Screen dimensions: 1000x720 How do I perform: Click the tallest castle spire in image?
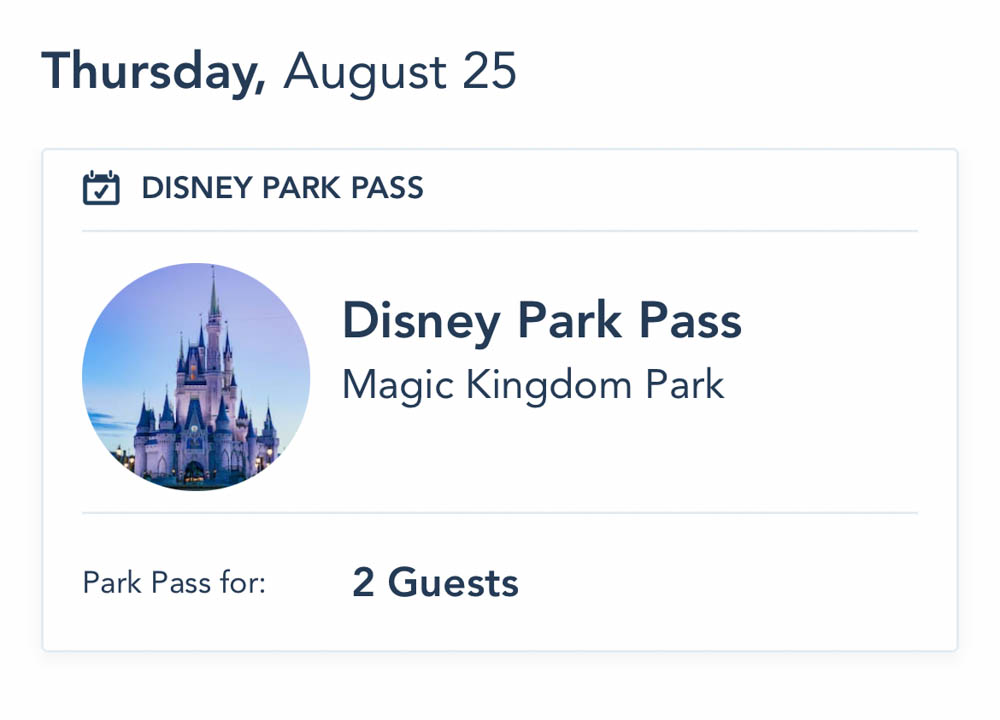pos(212,295)
